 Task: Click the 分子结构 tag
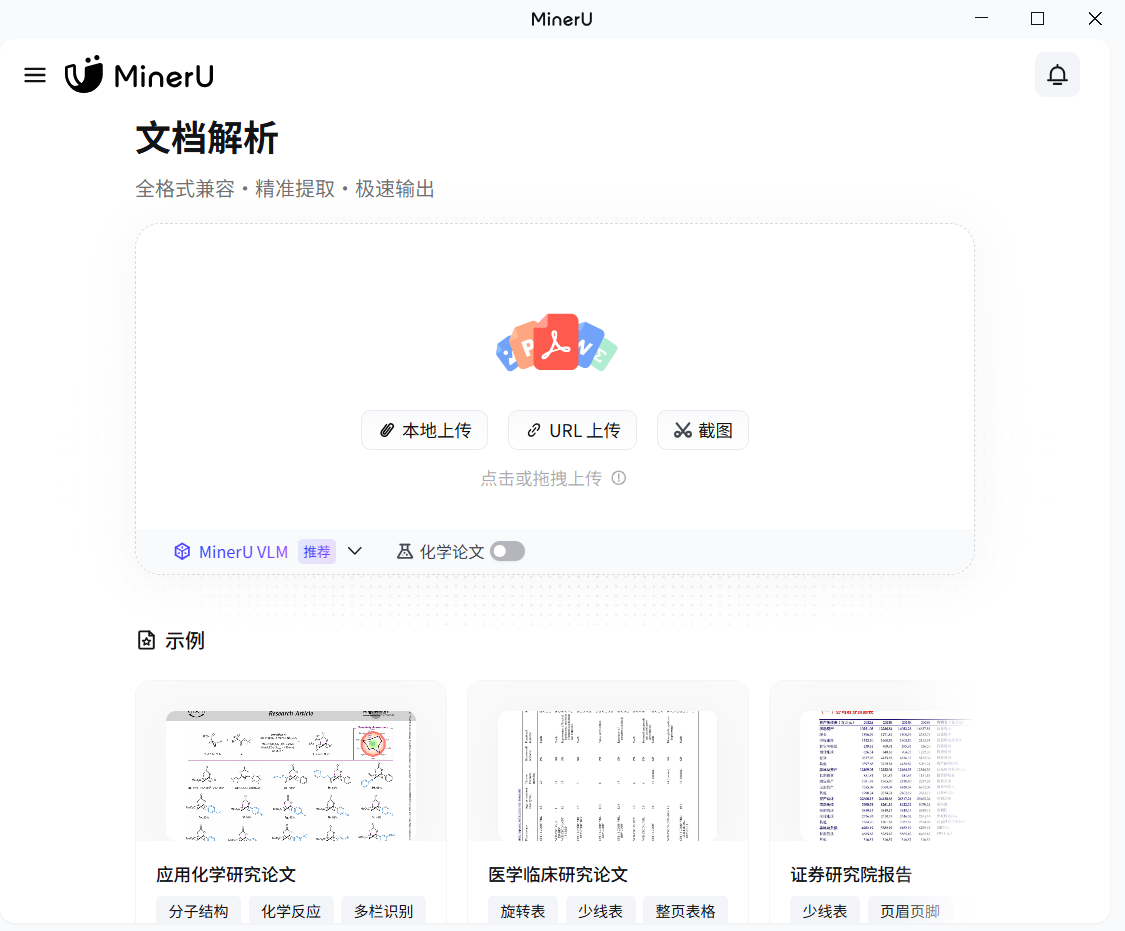pos(199,911)
